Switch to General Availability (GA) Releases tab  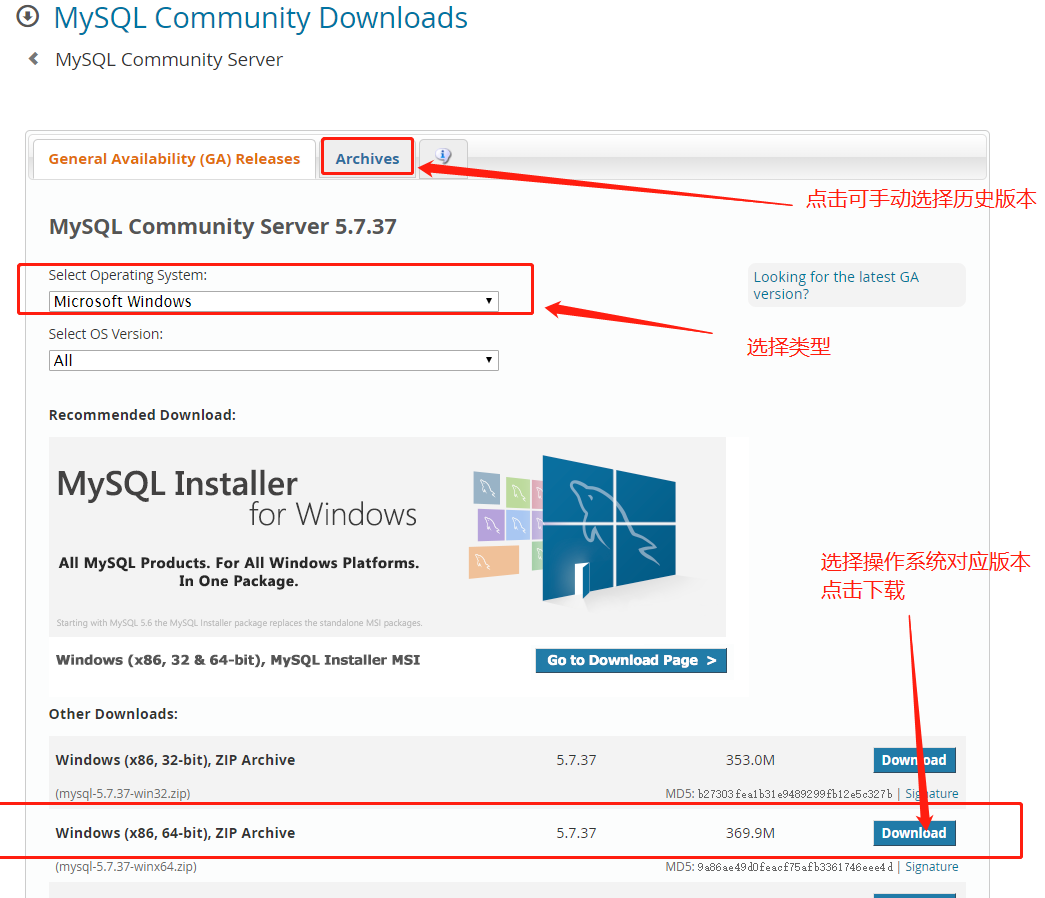(x=174, y=158)
